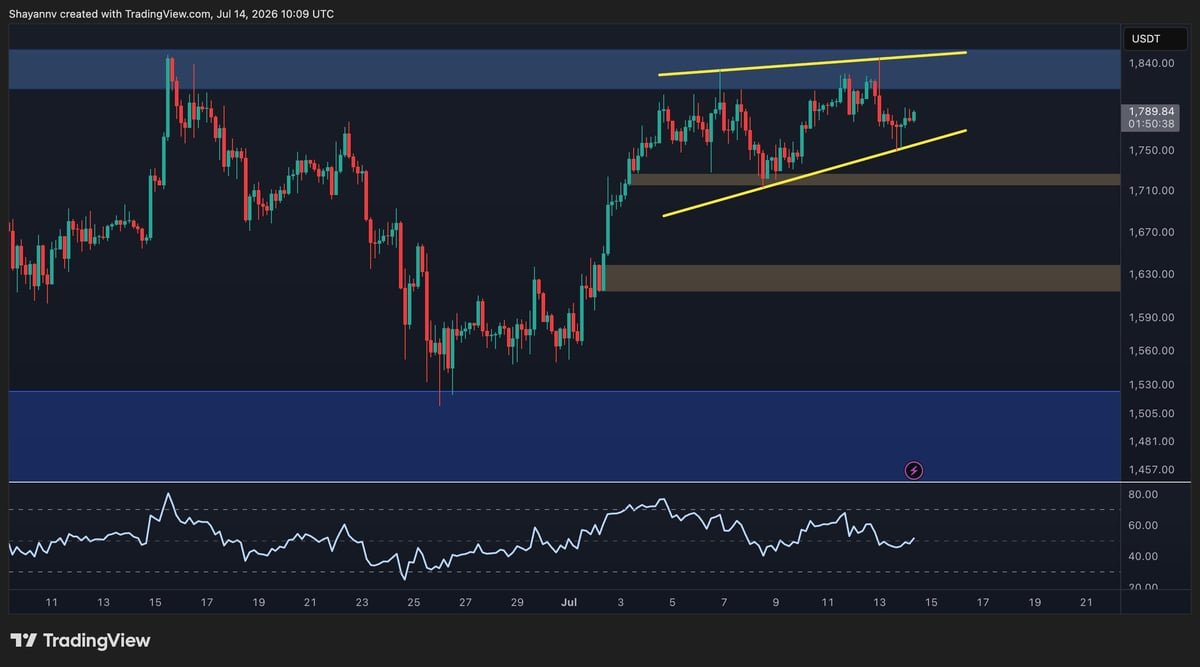
Task: Click the 23 date label on time axis
Action: 362,603
